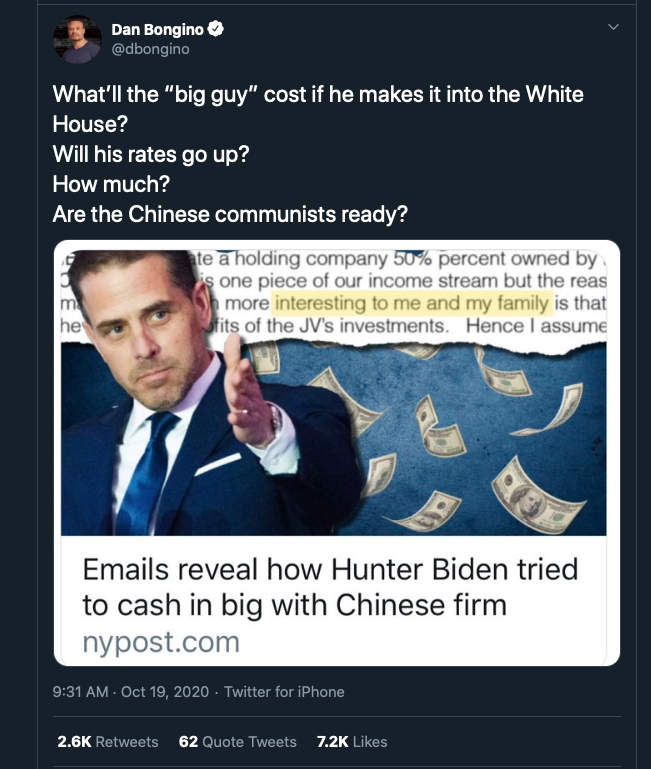
Task: Click Dan Bongino's profile avatar
Action: click(x=77, y=39)
